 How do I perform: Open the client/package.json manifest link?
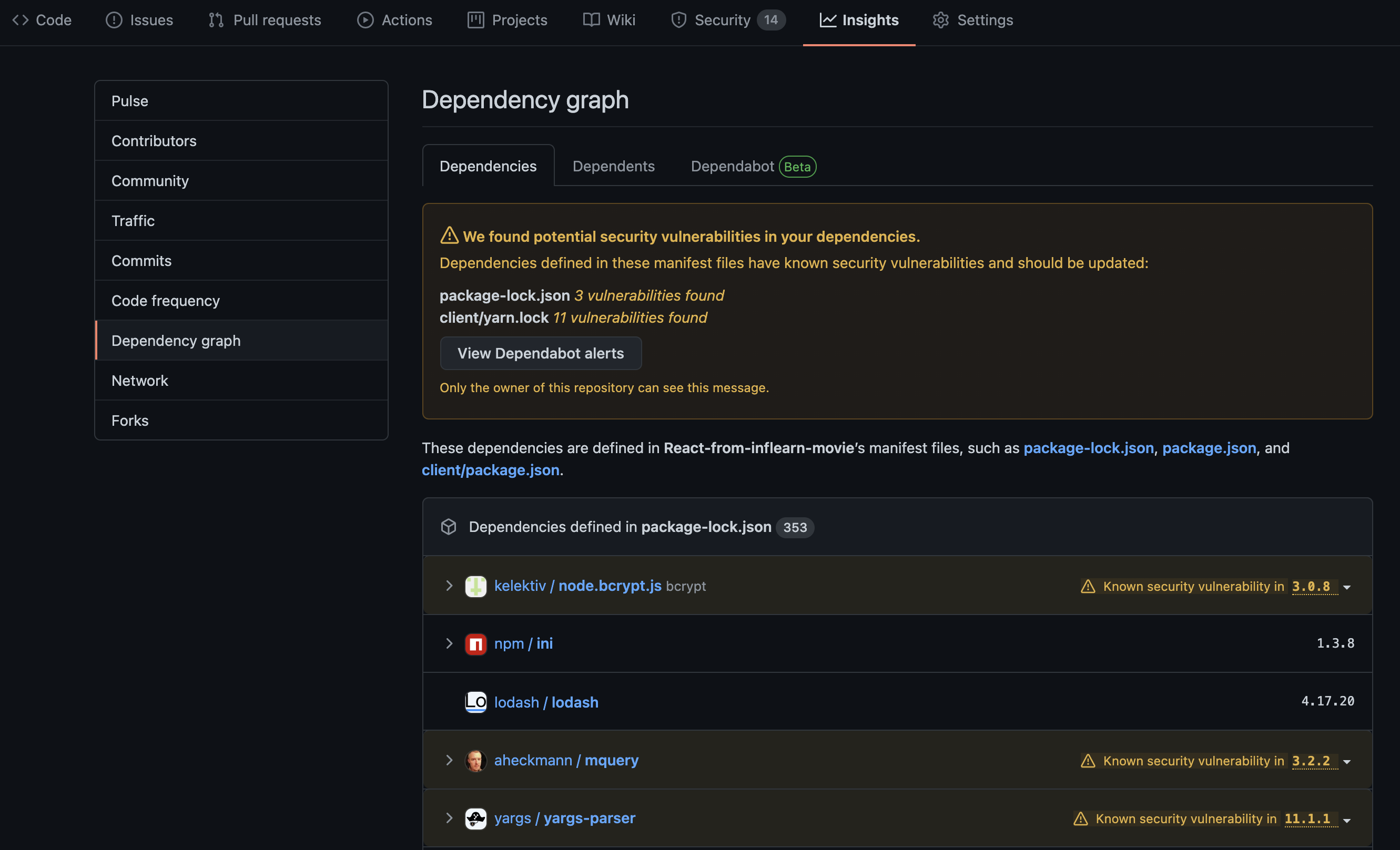490,470
